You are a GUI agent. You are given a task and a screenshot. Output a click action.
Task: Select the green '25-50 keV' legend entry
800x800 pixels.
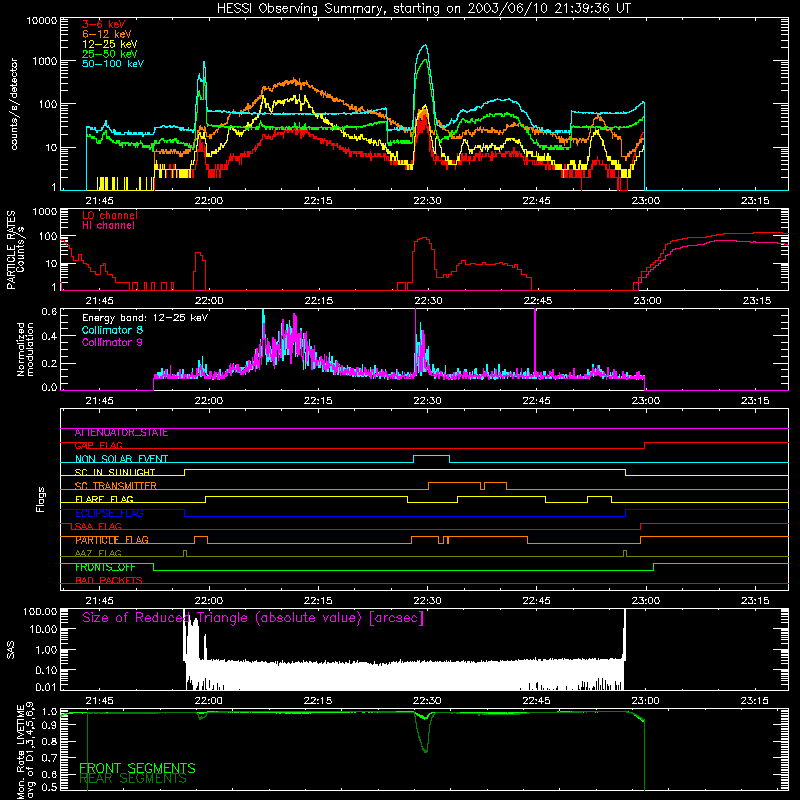tap(110, 54)
